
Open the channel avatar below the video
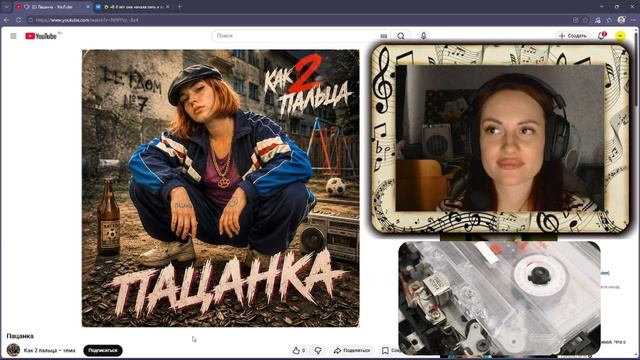tap(13, 350)
